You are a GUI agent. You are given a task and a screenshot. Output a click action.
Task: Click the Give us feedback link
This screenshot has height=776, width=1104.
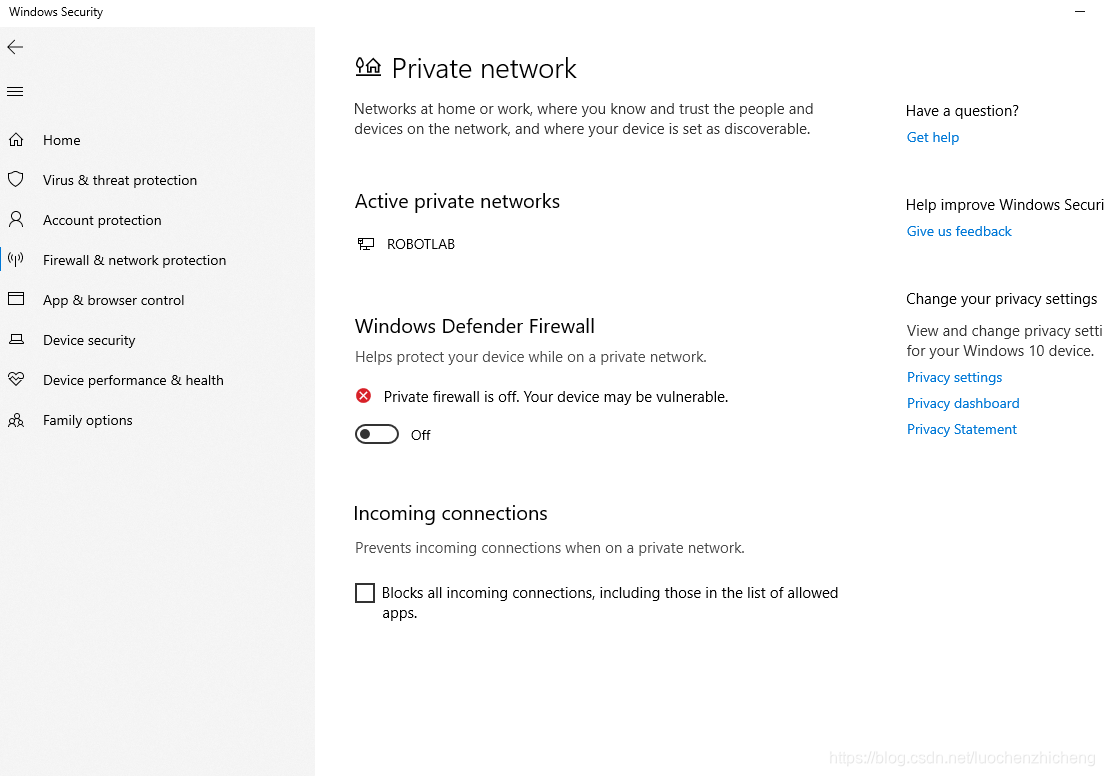pyautogui.click(x=959, y=231)
